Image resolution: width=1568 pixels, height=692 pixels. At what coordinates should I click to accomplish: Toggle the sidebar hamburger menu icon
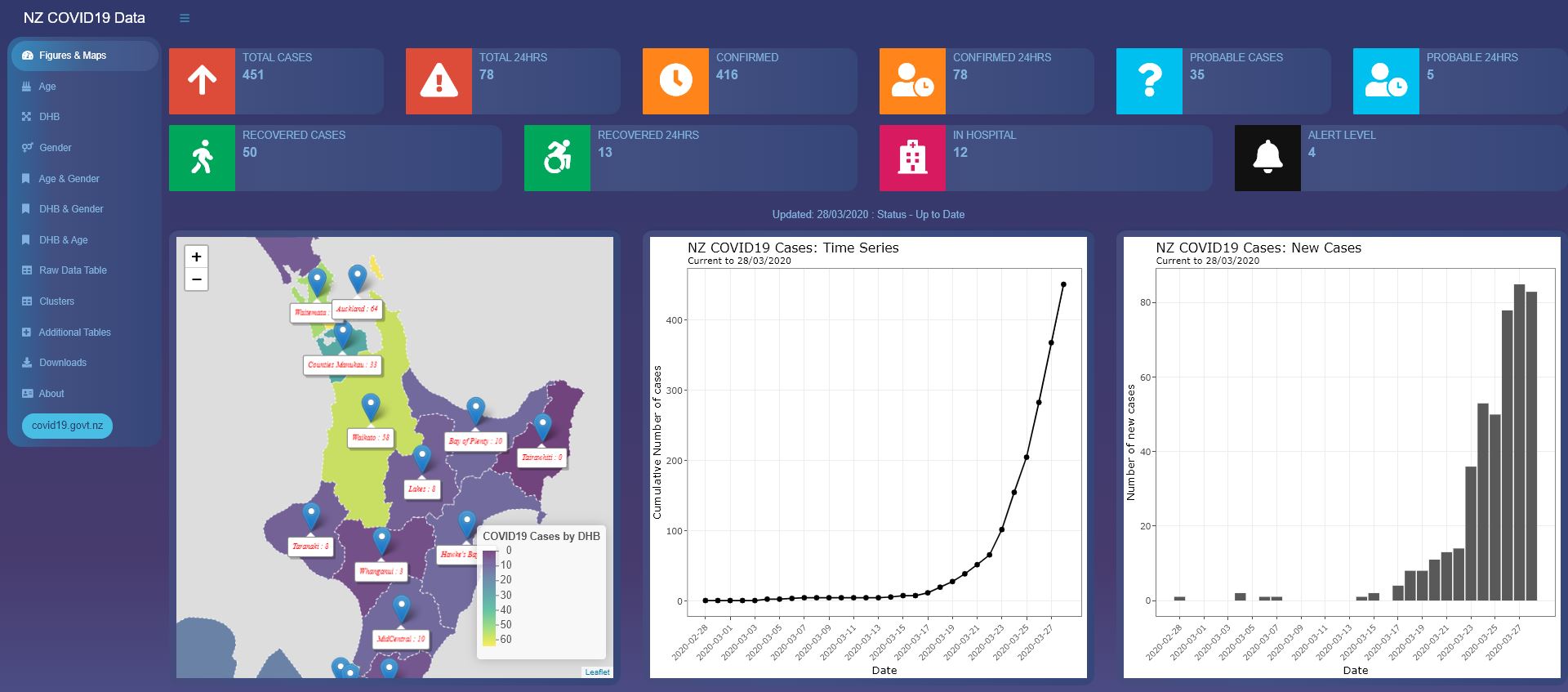[x=185, y=18]
